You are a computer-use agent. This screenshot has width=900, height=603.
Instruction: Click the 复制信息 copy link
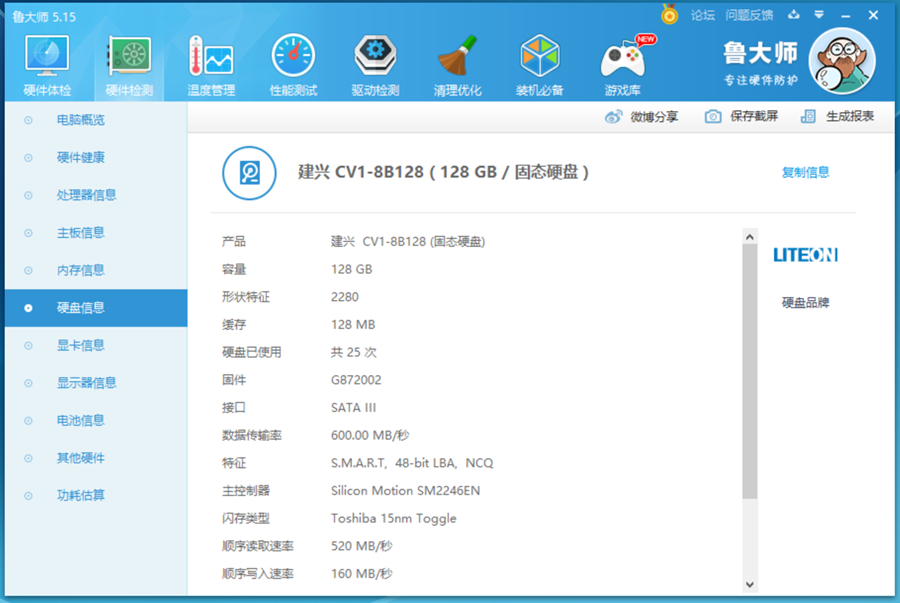click(x=806, y=172)
